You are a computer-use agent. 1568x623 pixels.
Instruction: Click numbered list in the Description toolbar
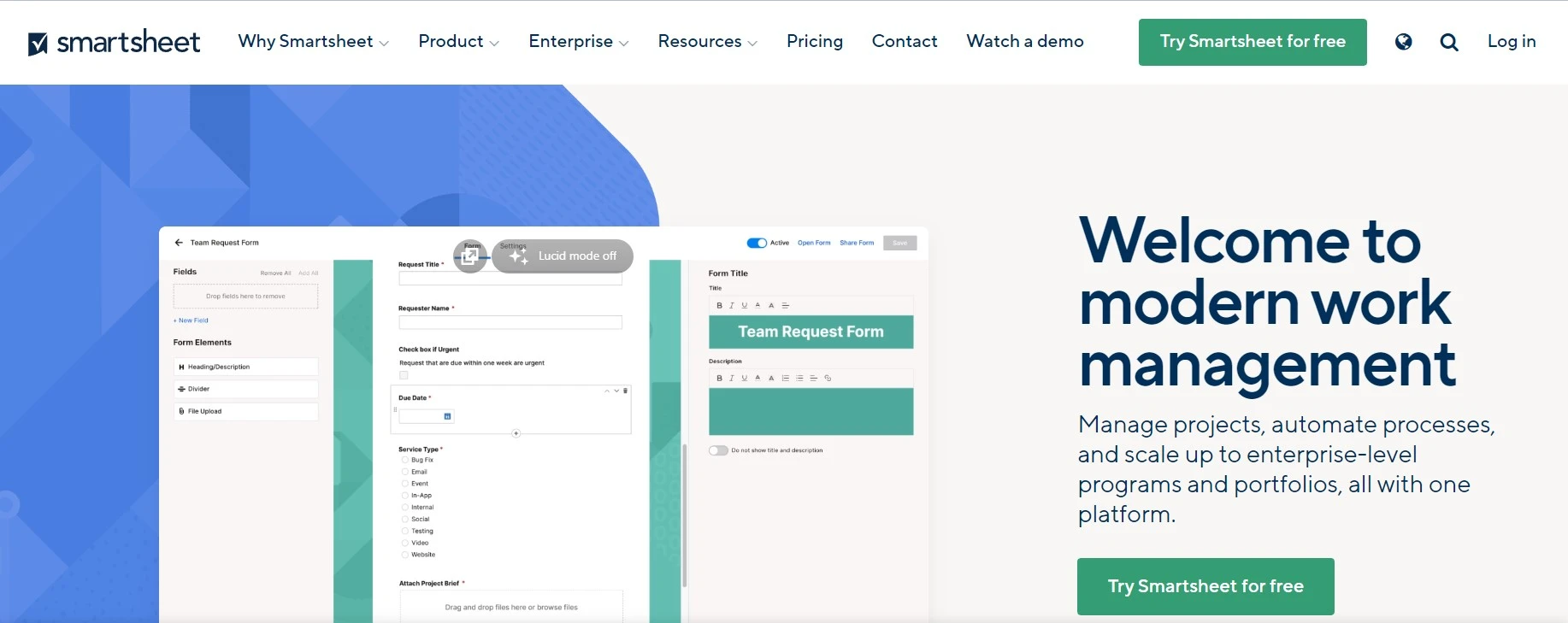pos(786,378)
